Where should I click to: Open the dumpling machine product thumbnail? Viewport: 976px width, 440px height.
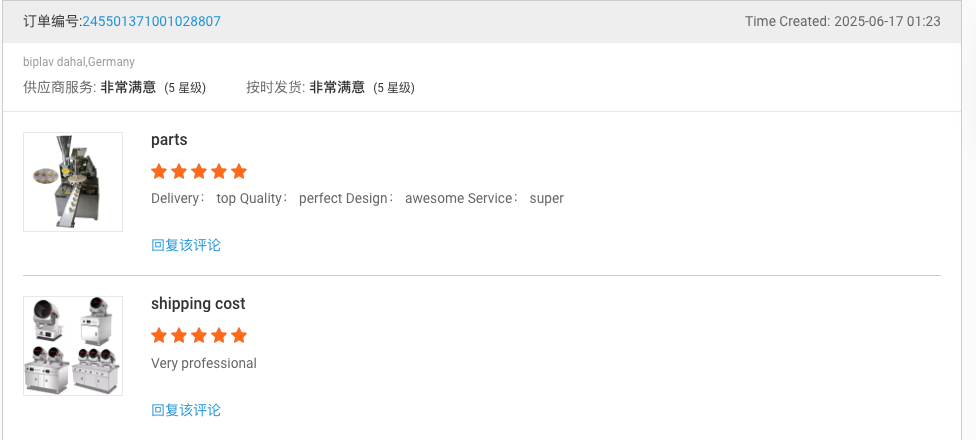pos(73,182)
